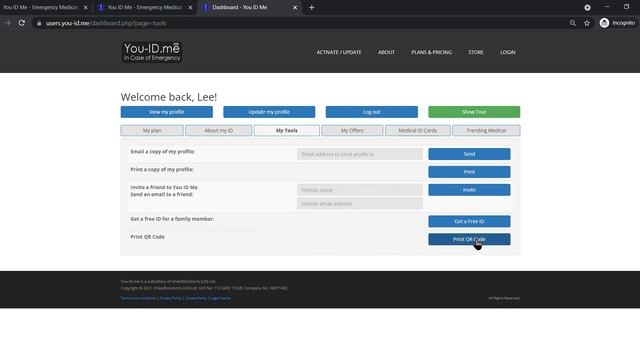Open the Medical ID Cards tab
The width and height of the screenshot is (640, 360).
coord(418,131)
